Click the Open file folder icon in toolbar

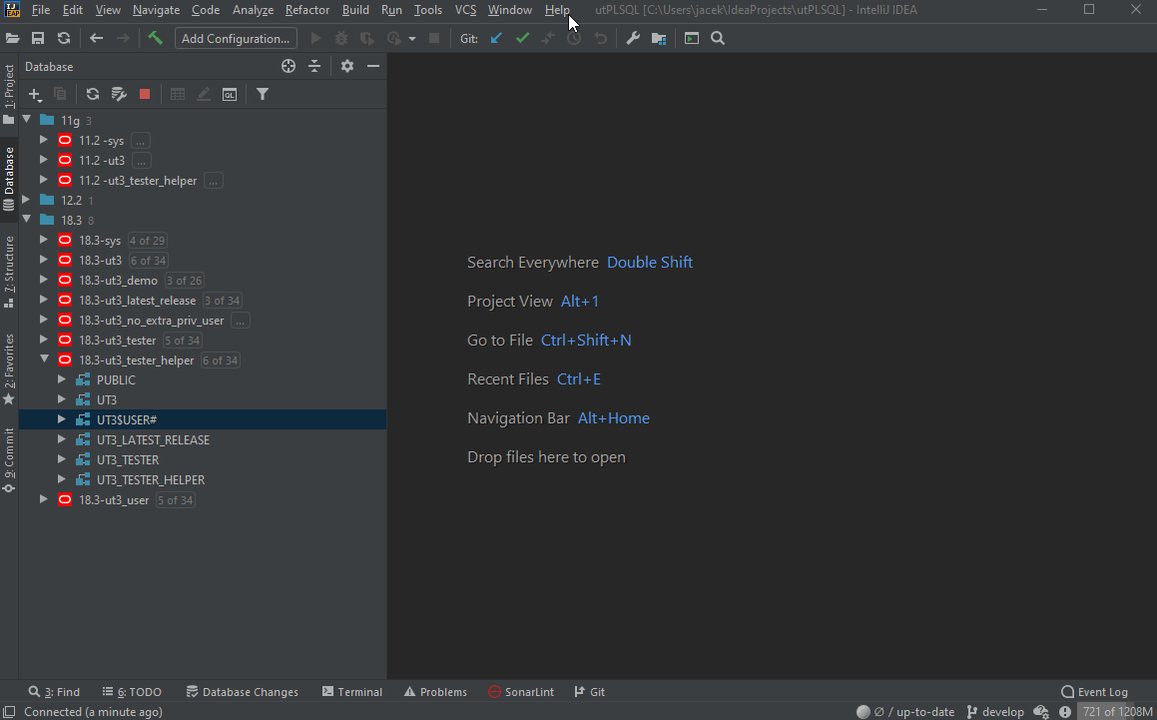pos(12,38)
